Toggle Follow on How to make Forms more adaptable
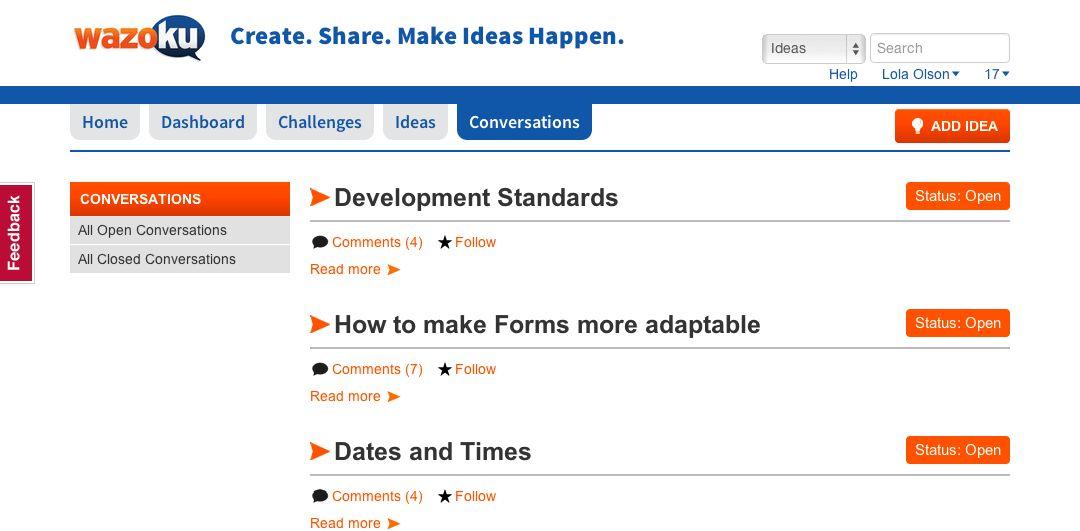The image size is (1080, 531). click(475, 369)
